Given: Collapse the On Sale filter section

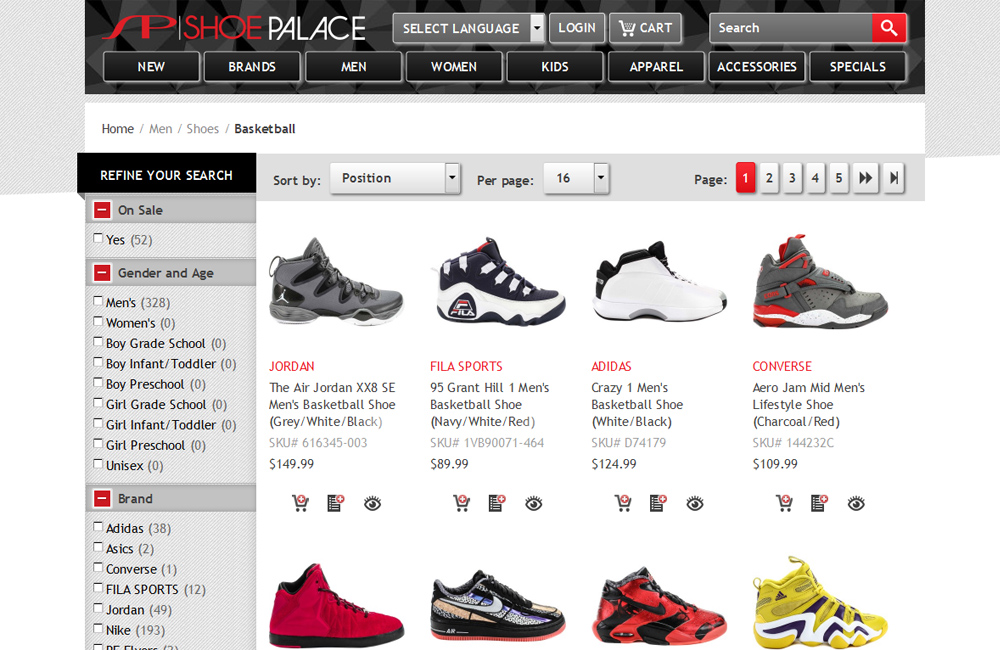Looking at the screenshot, I should click(x=102, y=210).
